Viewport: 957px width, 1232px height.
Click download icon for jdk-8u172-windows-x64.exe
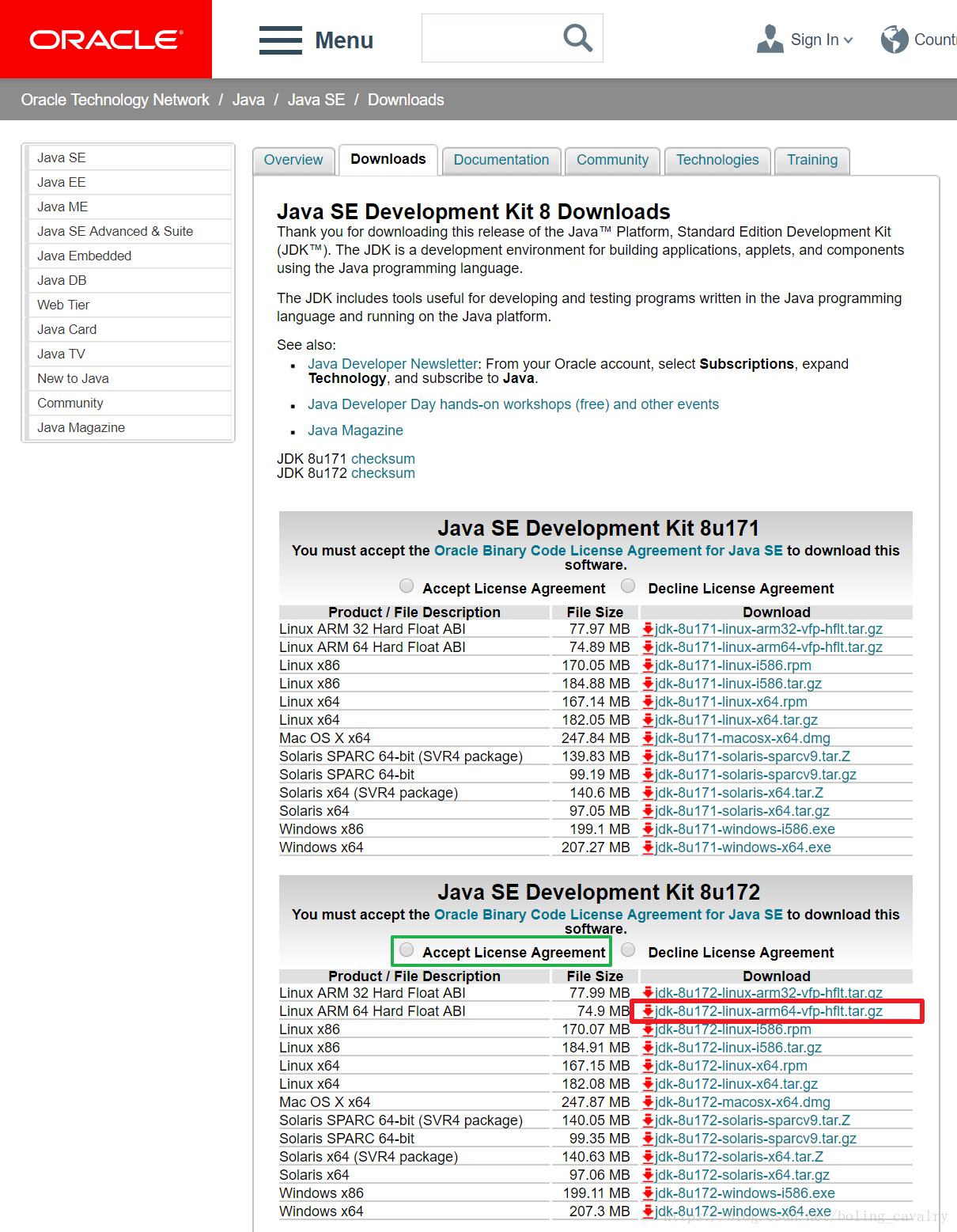click(x=647, y=1211)
